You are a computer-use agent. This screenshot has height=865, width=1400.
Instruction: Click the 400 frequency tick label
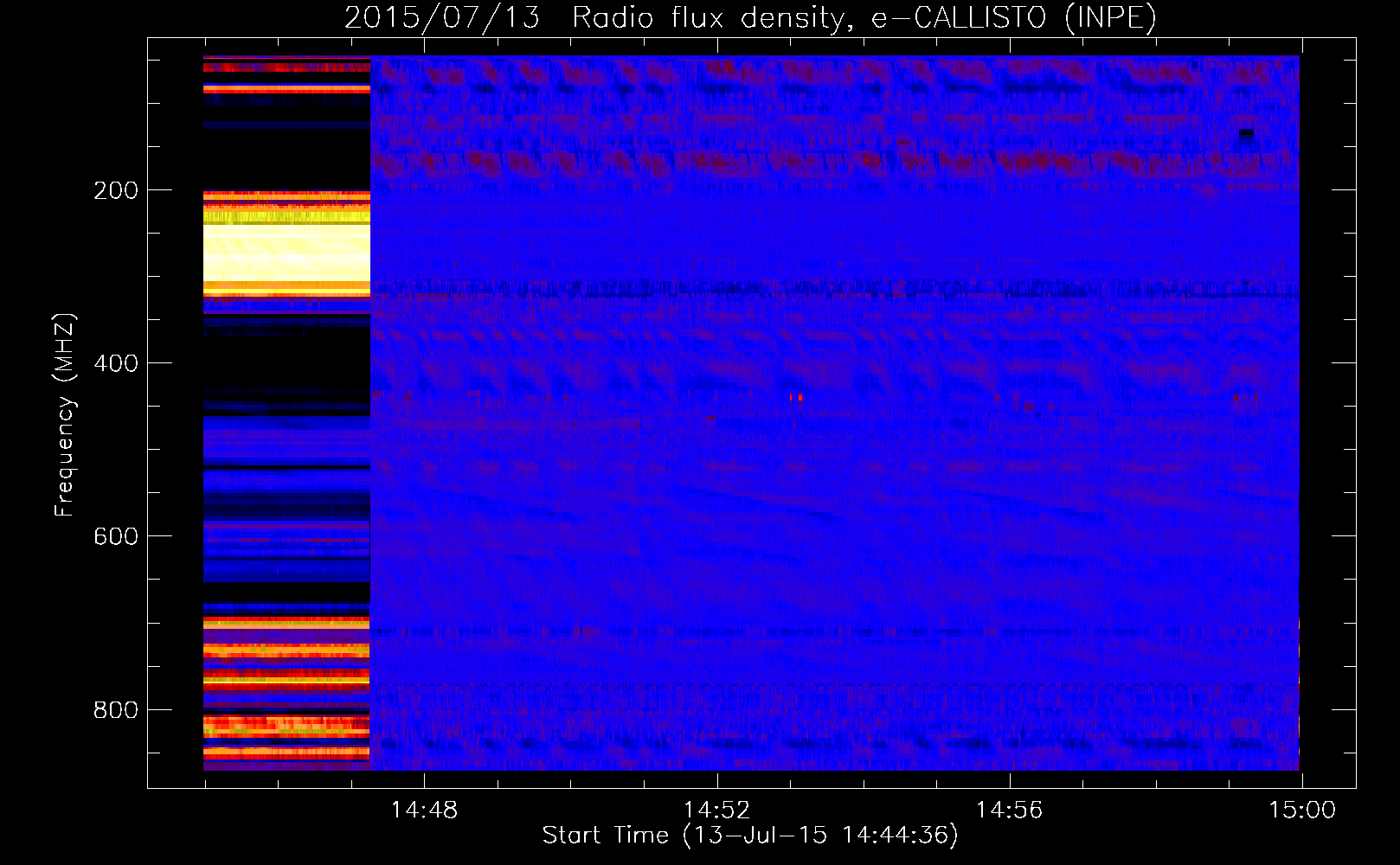click(x=115, y=363)
